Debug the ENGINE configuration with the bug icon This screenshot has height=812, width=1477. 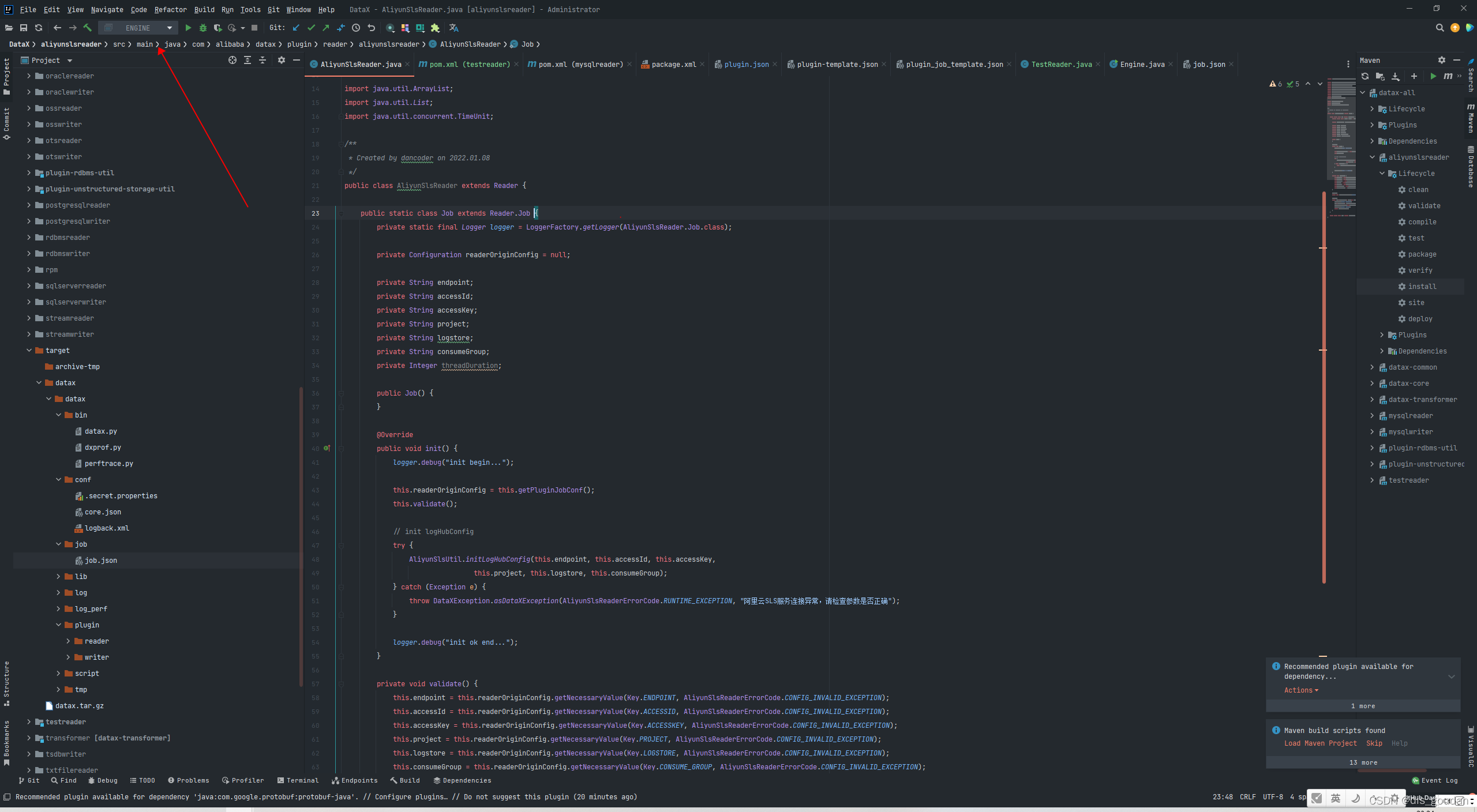click(203, 28)
